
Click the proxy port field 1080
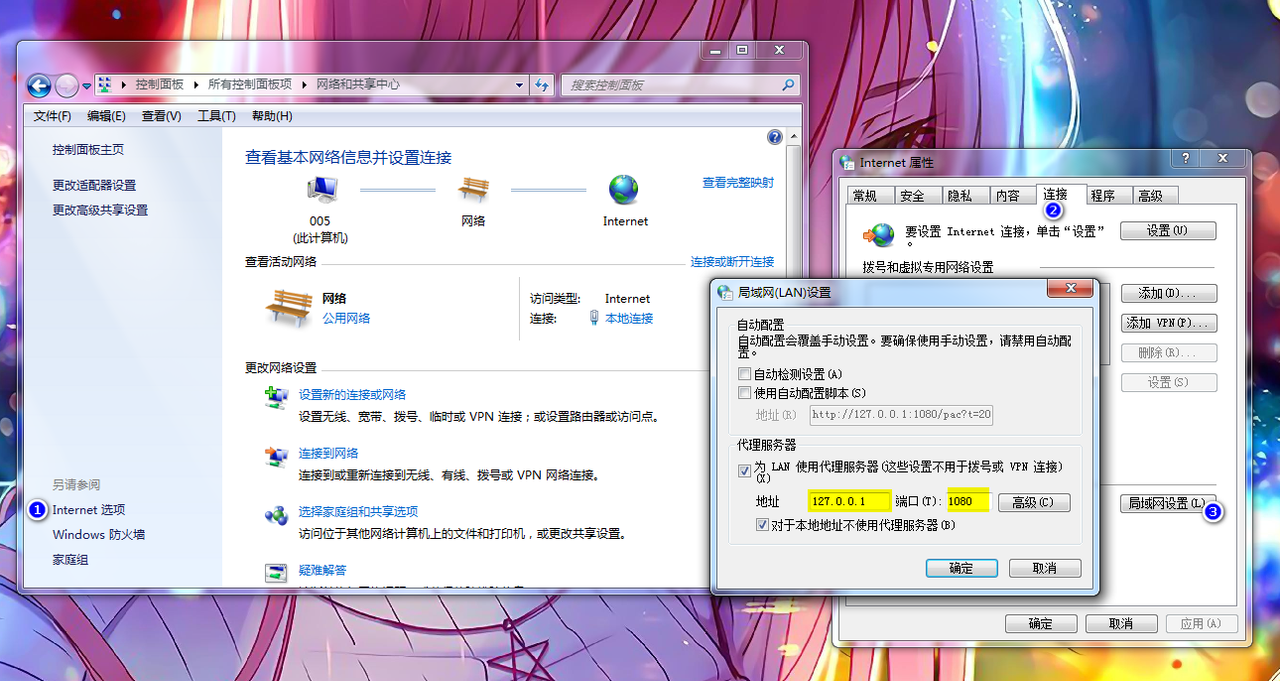point(968,501)
